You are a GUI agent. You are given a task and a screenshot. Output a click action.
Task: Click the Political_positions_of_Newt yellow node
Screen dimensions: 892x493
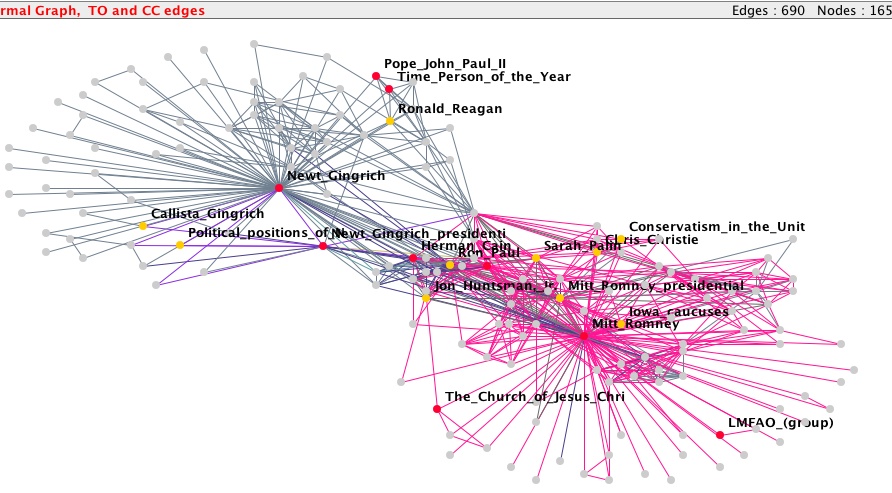tap(180, 245)
